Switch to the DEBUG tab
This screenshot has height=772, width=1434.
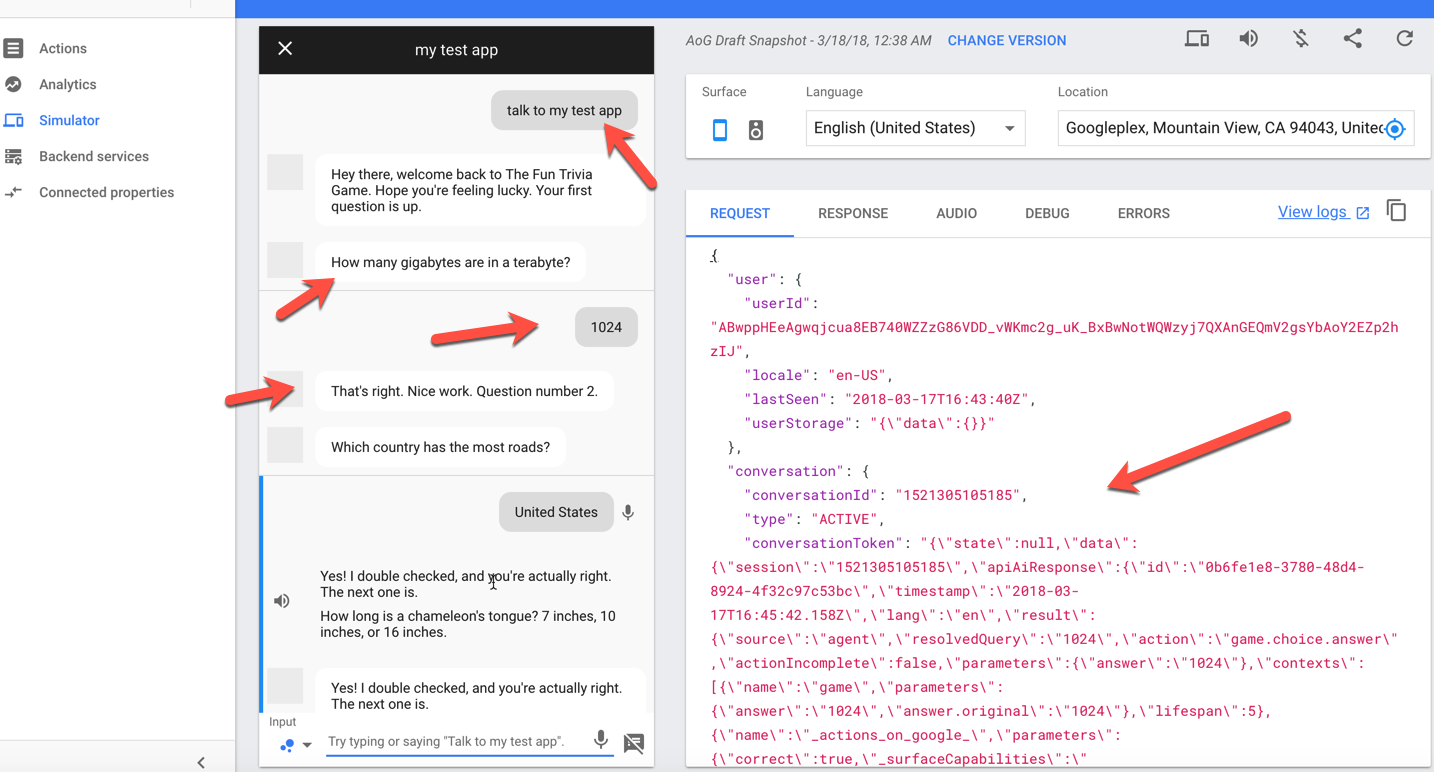tap(1047, 213)
